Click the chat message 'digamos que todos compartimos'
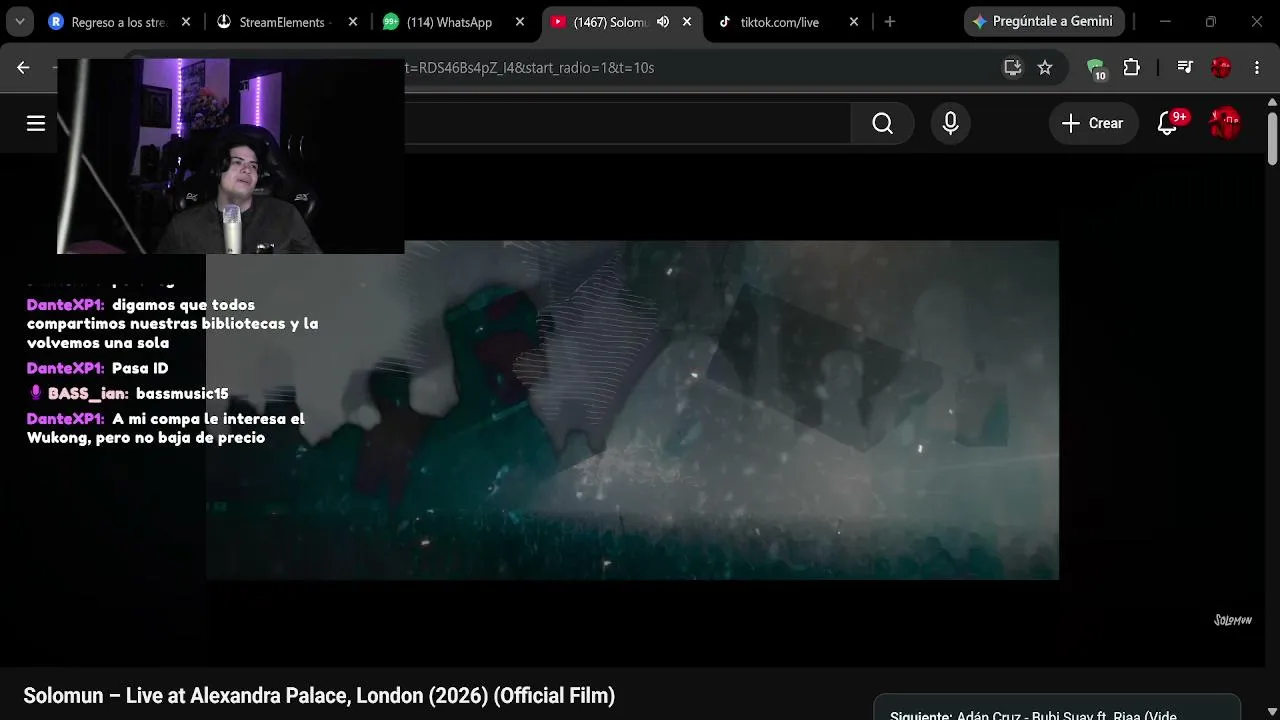The image size is (1280, 720). tap(172, 324)
